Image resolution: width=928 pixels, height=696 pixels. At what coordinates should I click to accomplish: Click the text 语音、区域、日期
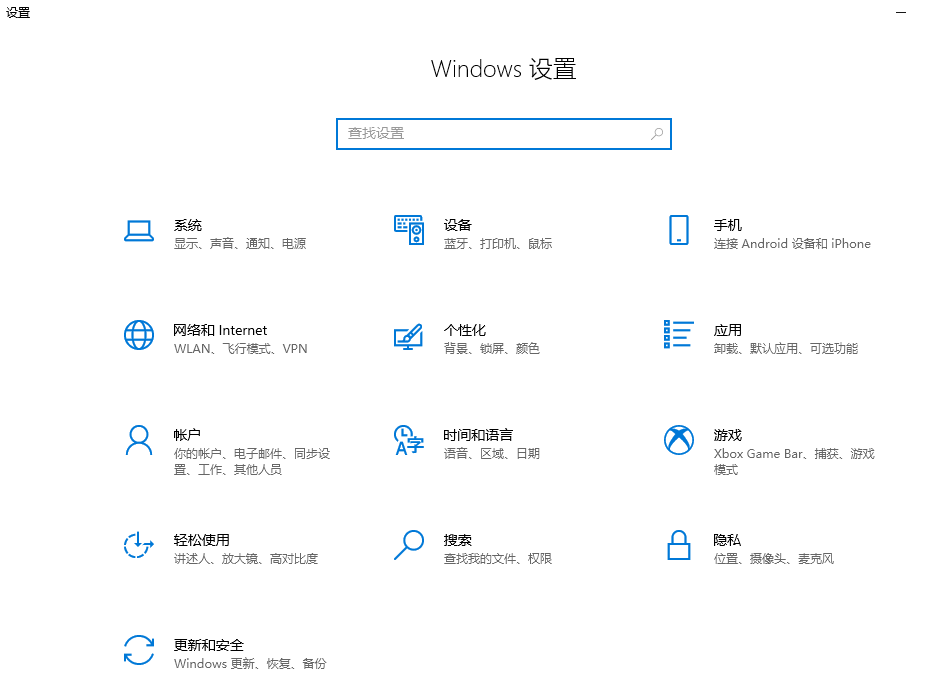(x=491, y=453)
